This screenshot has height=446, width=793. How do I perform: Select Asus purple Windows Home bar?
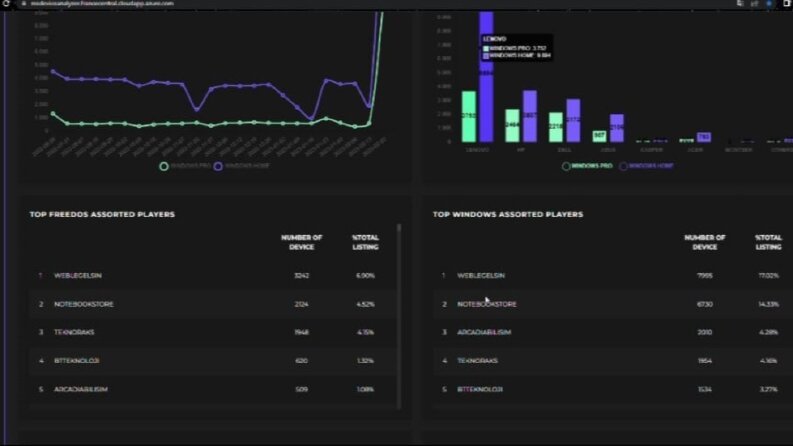click(616, 128)
